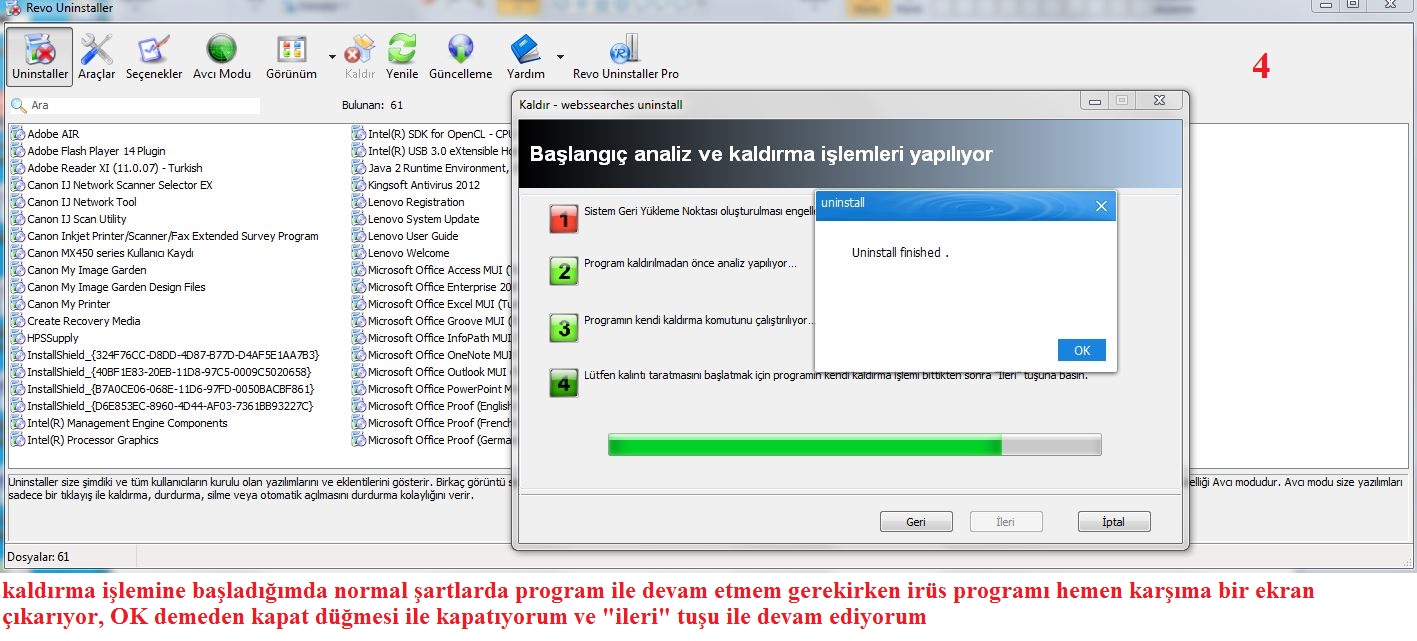Expand the Yardım dropdown arrow
Image resolution: width=1417 pixels, height=641 pixels.
point(560,56)
